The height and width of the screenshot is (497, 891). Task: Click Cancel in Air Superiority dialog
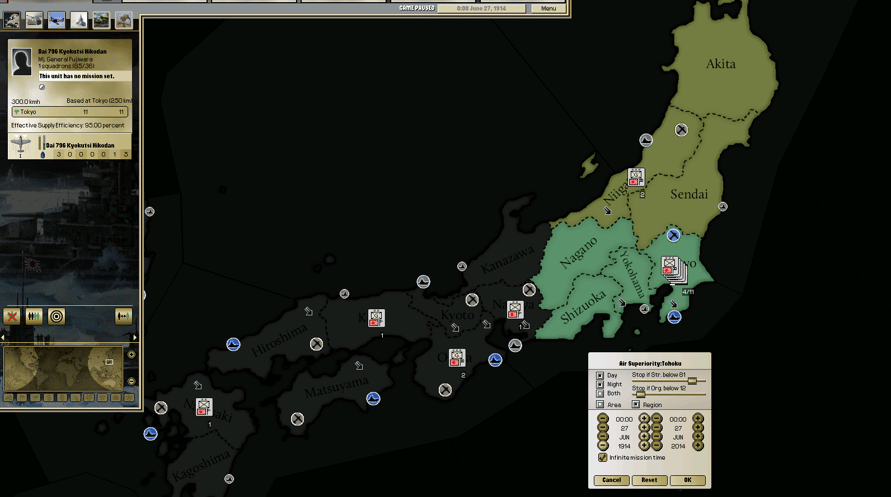coord(612,480)
